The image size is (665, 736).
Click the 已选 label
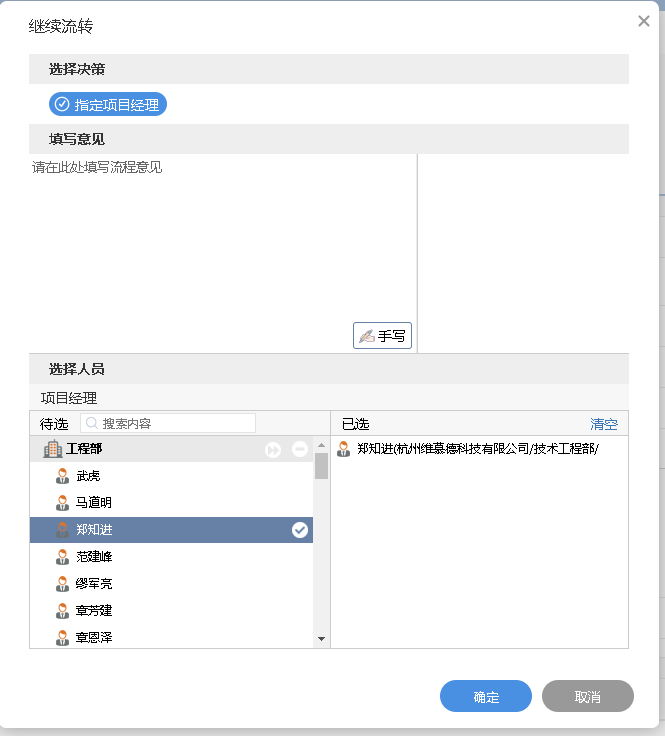(x=356, y=424)
